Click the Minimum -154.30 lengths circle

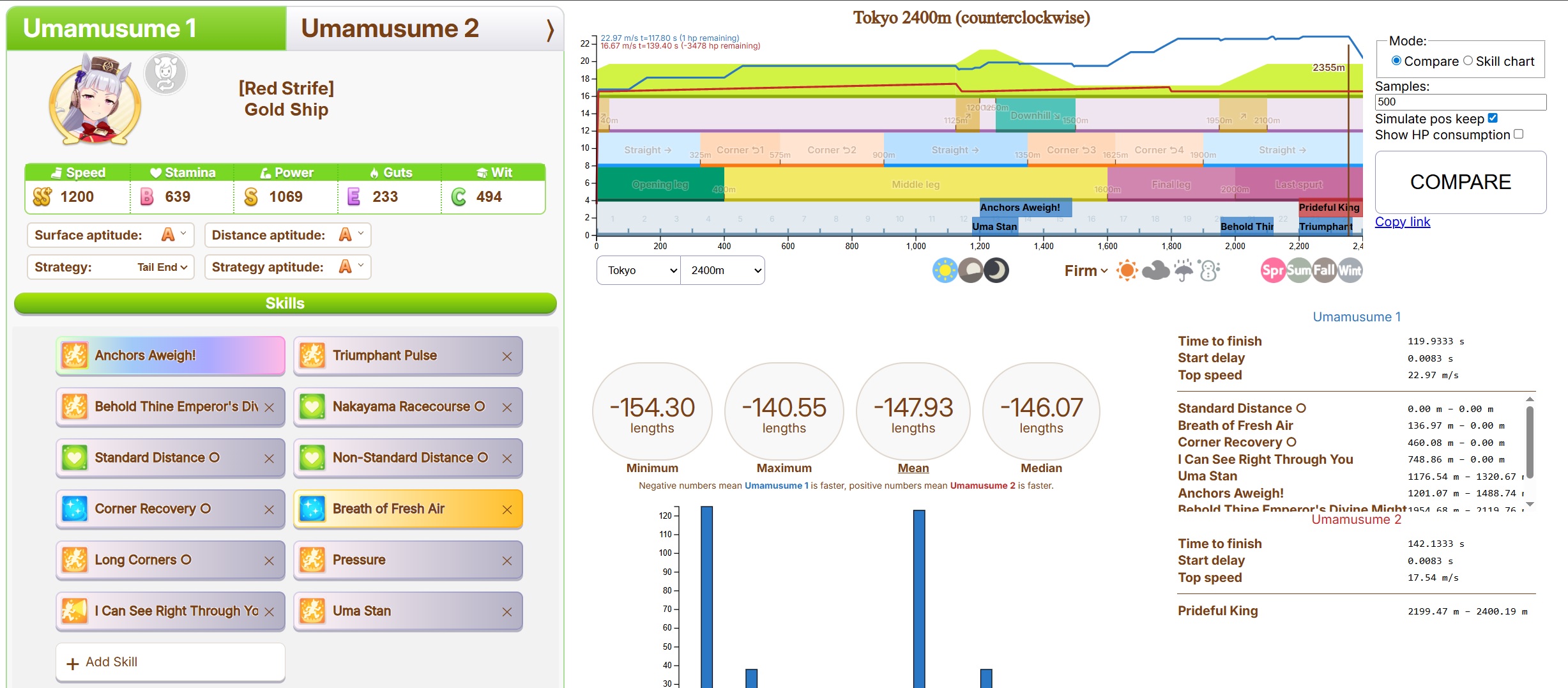click(x=652, y=412)
